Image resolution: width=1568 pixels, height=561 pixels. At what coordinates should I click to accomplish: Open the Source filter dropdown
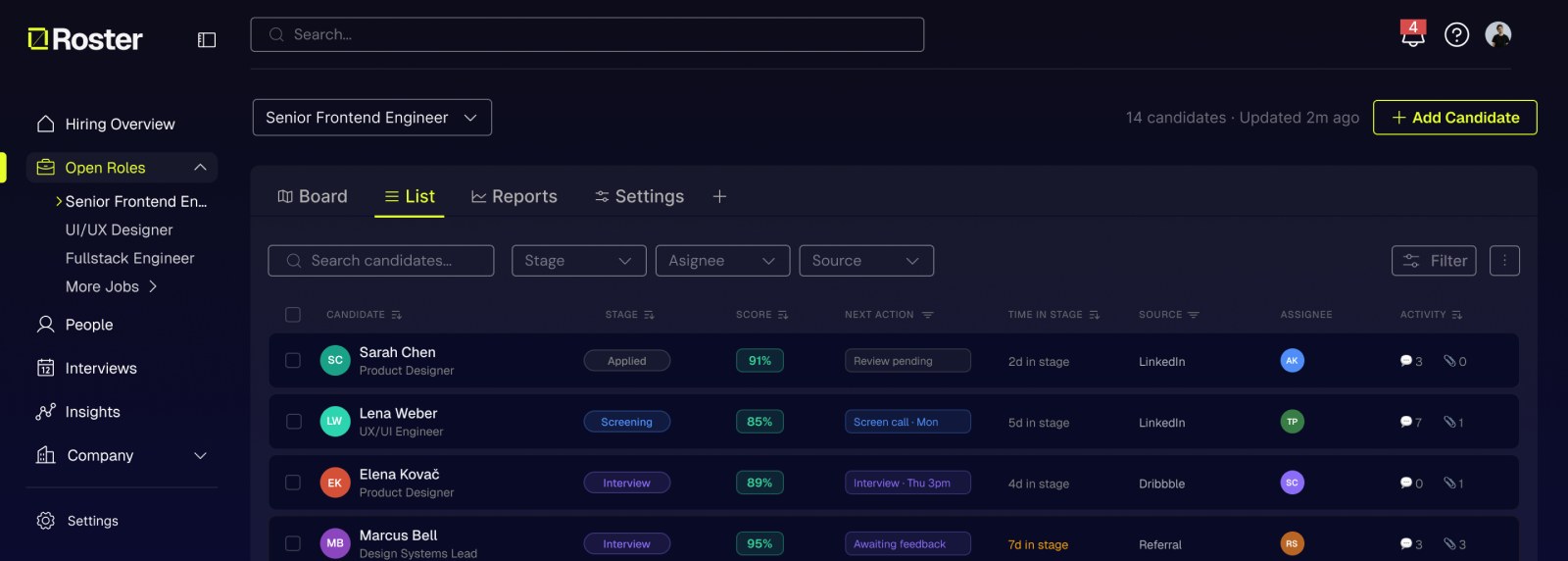pos(867,261)
